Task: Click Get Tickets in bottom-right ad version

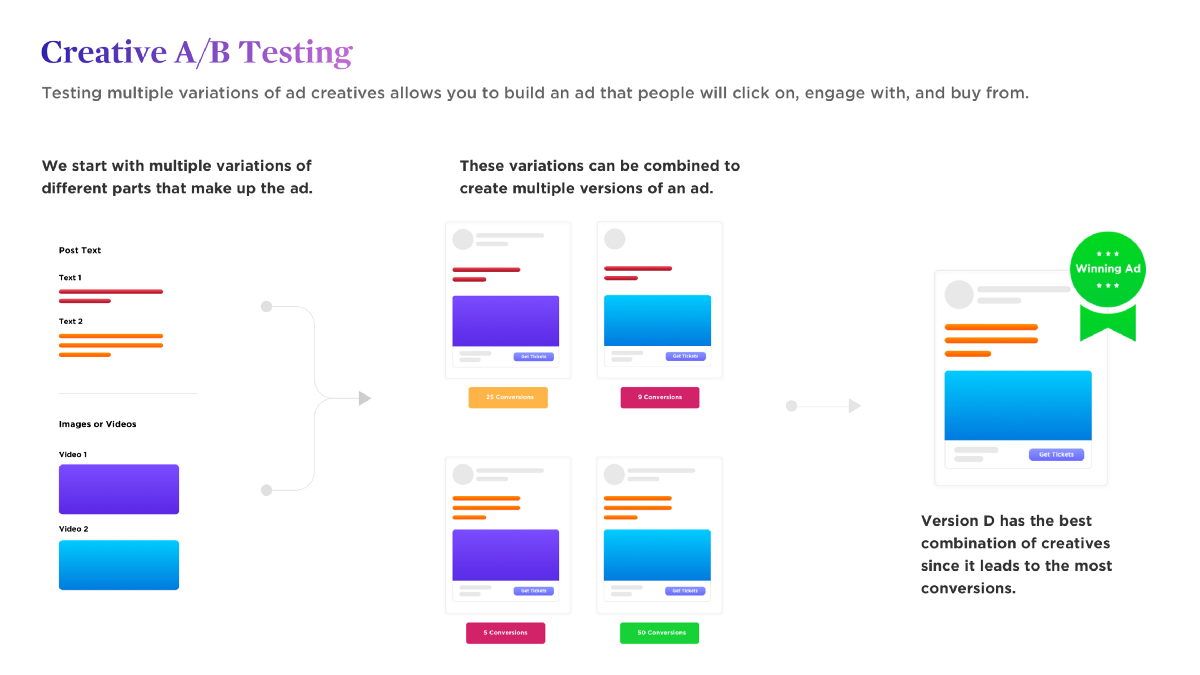Action: pyautogui.click(x=686, y=591)
